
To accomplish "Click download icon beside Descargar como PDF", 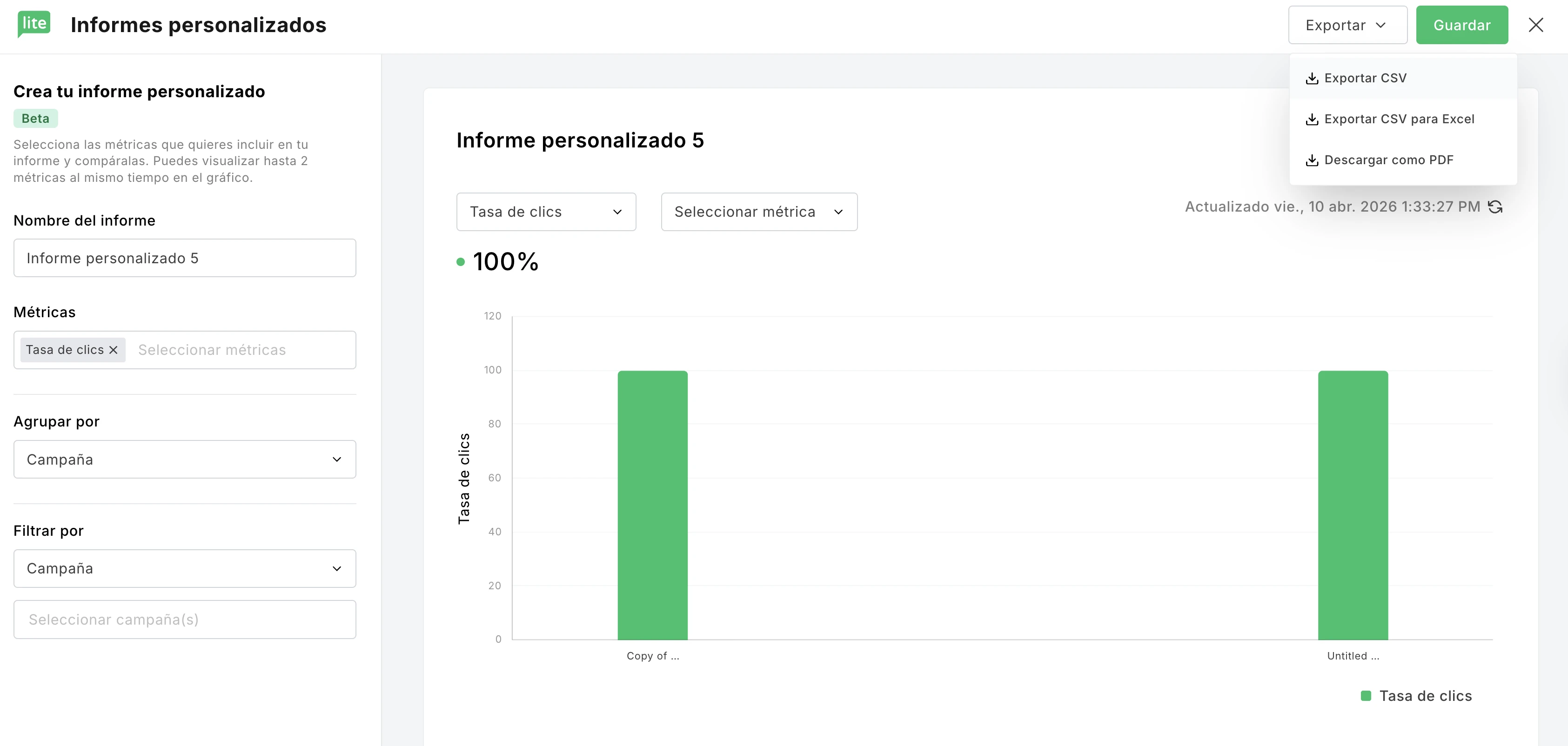I will point(1312,160).
